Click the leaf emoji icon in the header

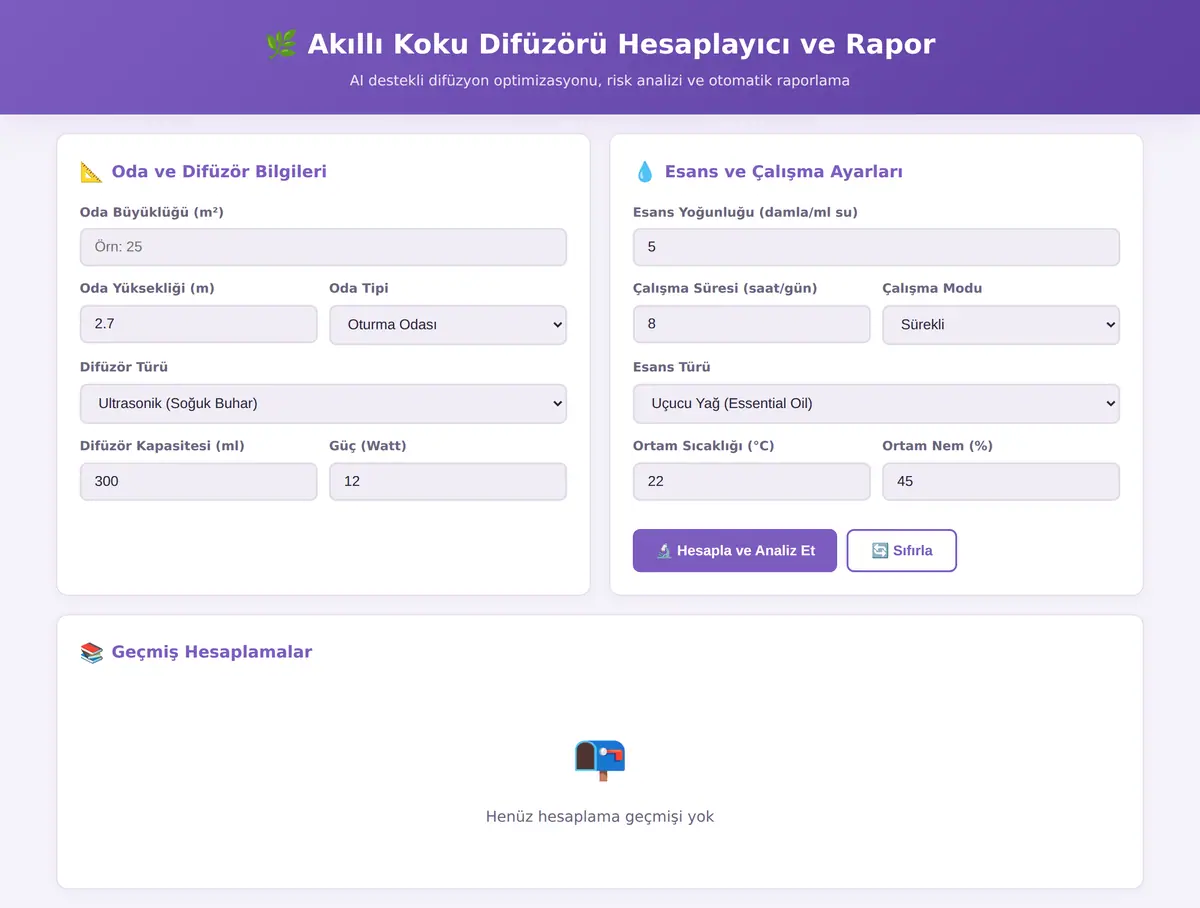coord(281,45)
